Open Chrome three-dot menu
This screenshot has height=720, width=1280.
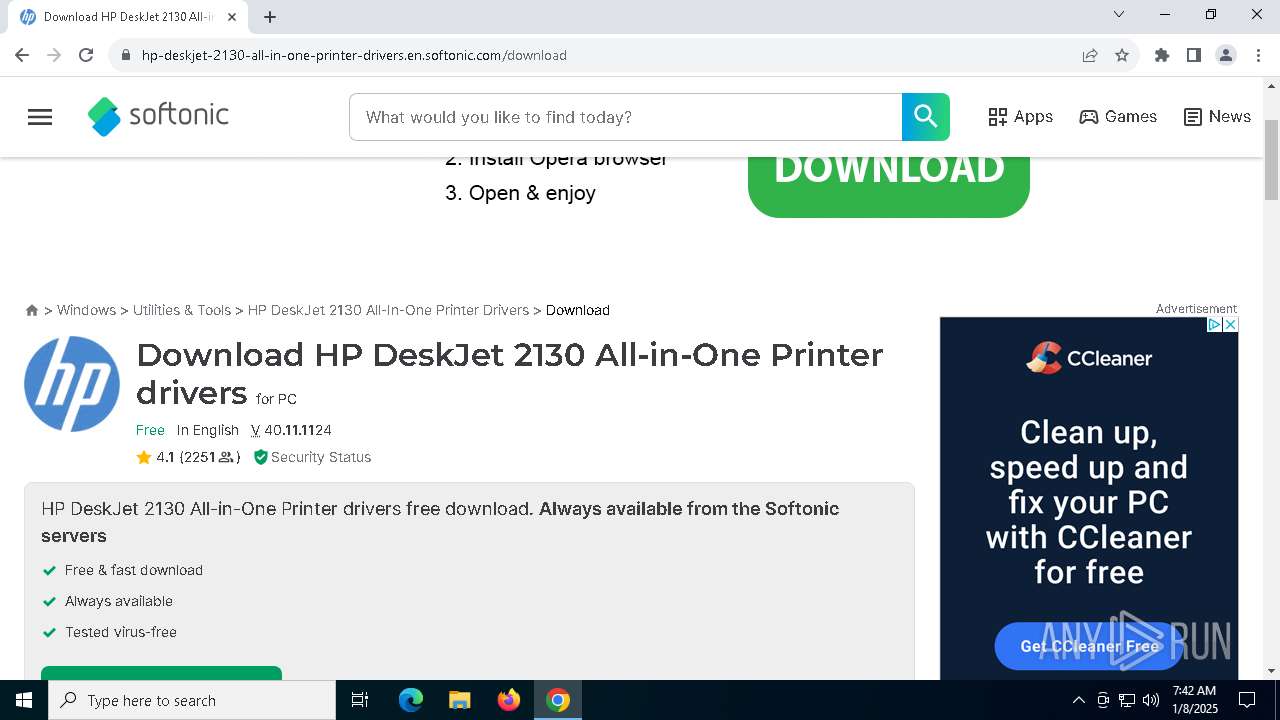point(1258,55)
